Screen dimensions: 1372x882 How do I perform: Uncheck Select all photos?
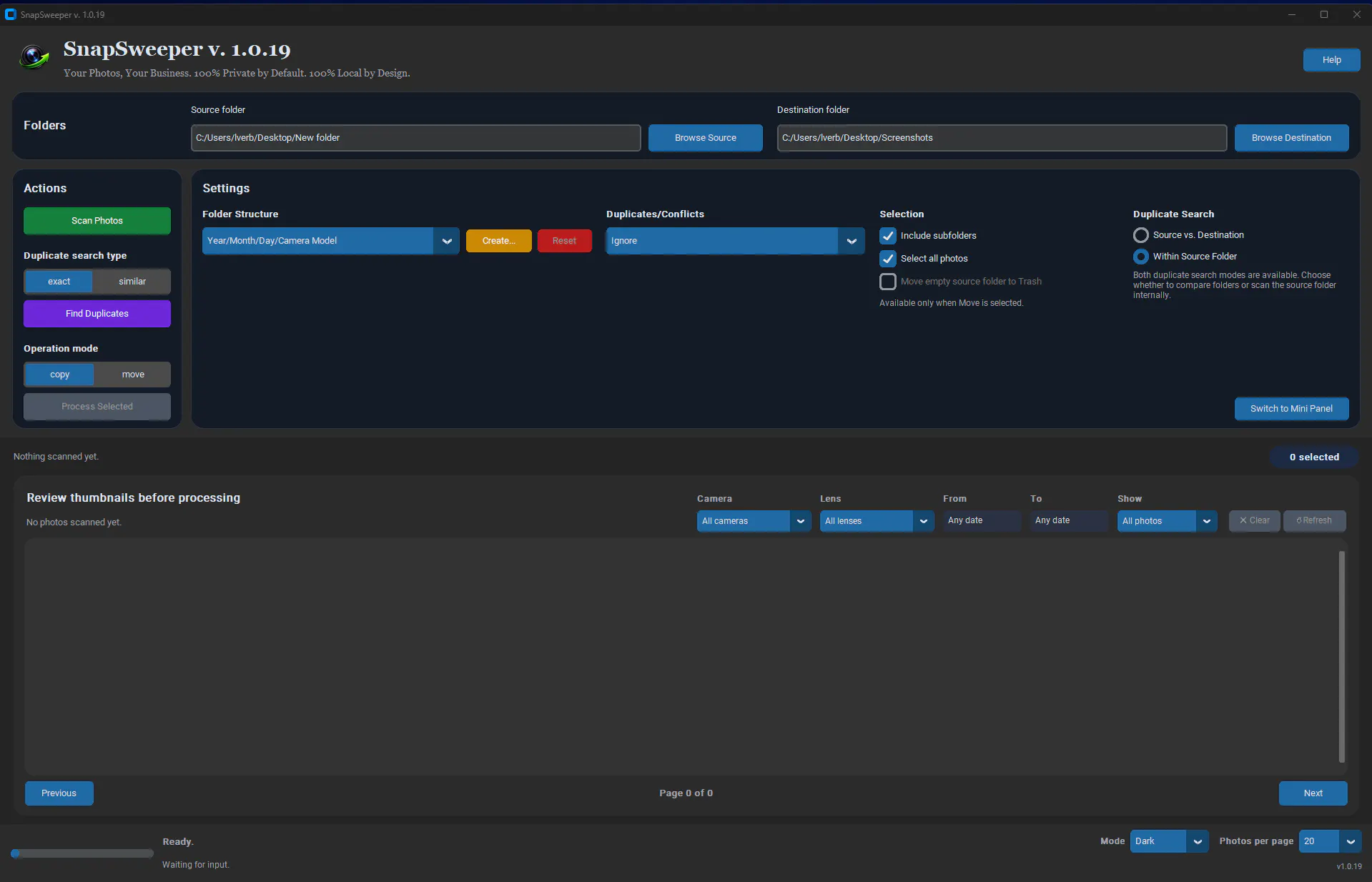pyautogui.click(x=888, y=259)
